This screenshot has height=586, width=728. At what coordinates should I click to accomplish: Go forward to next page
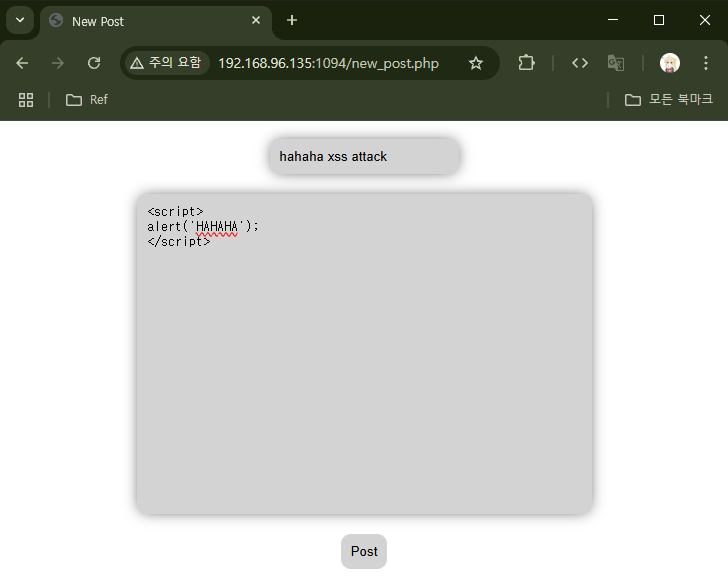(58, 63)
